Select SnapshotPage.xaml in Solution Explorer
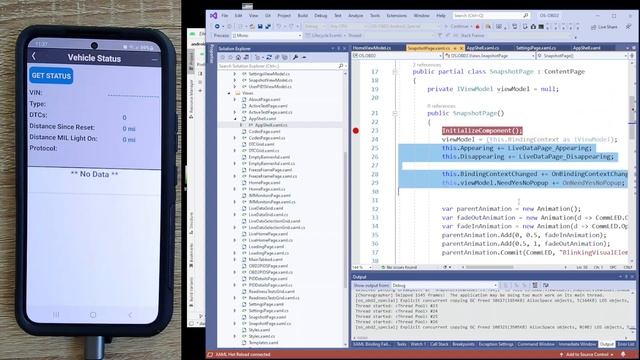Screen dimensions: 640x360 (267, 317)
